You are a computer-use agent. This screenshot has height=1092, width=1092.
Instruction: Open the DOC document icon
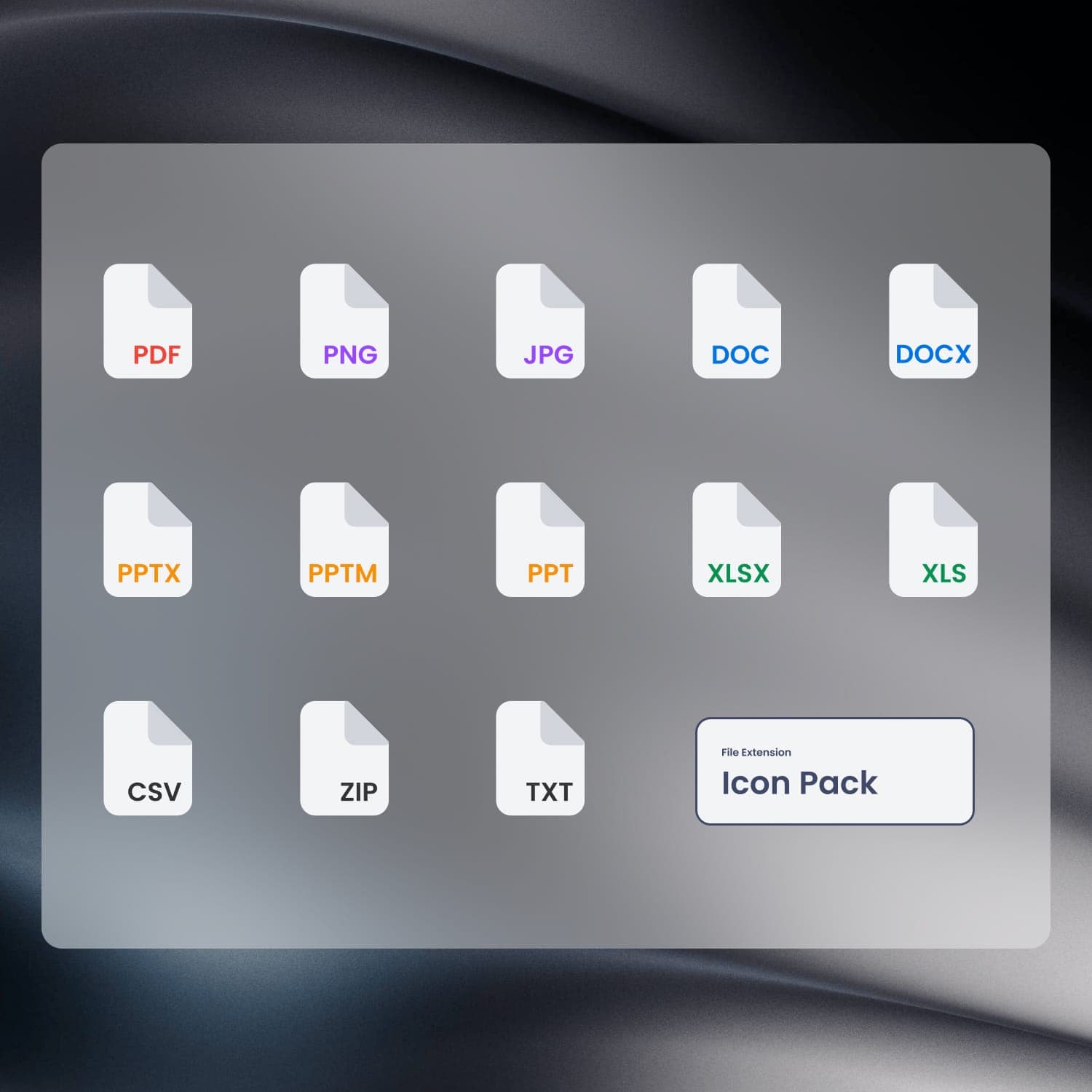coord(737,320)
